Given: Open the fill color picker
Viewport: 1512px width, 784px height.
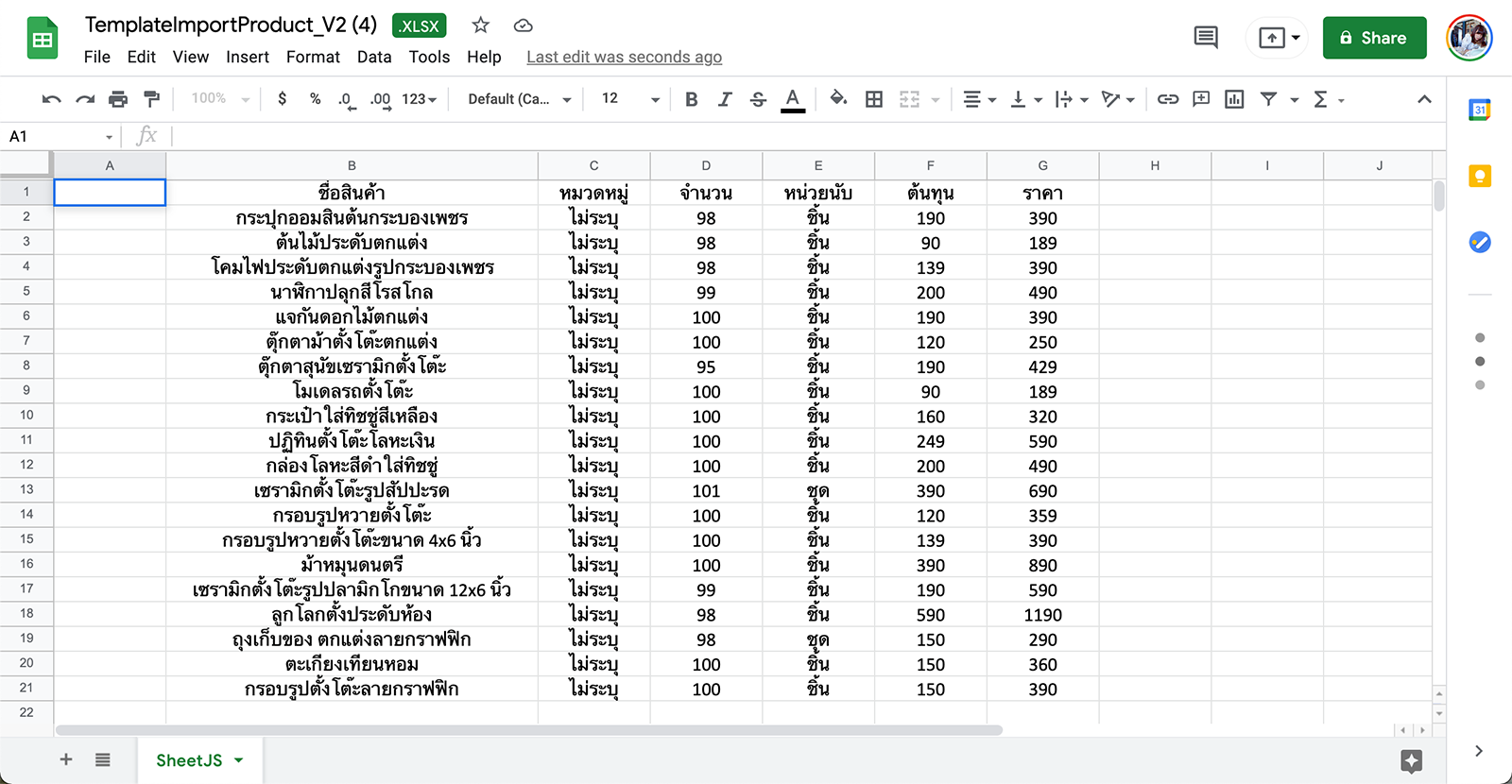Looking at the screenshot, I should (x=838, y=99).
